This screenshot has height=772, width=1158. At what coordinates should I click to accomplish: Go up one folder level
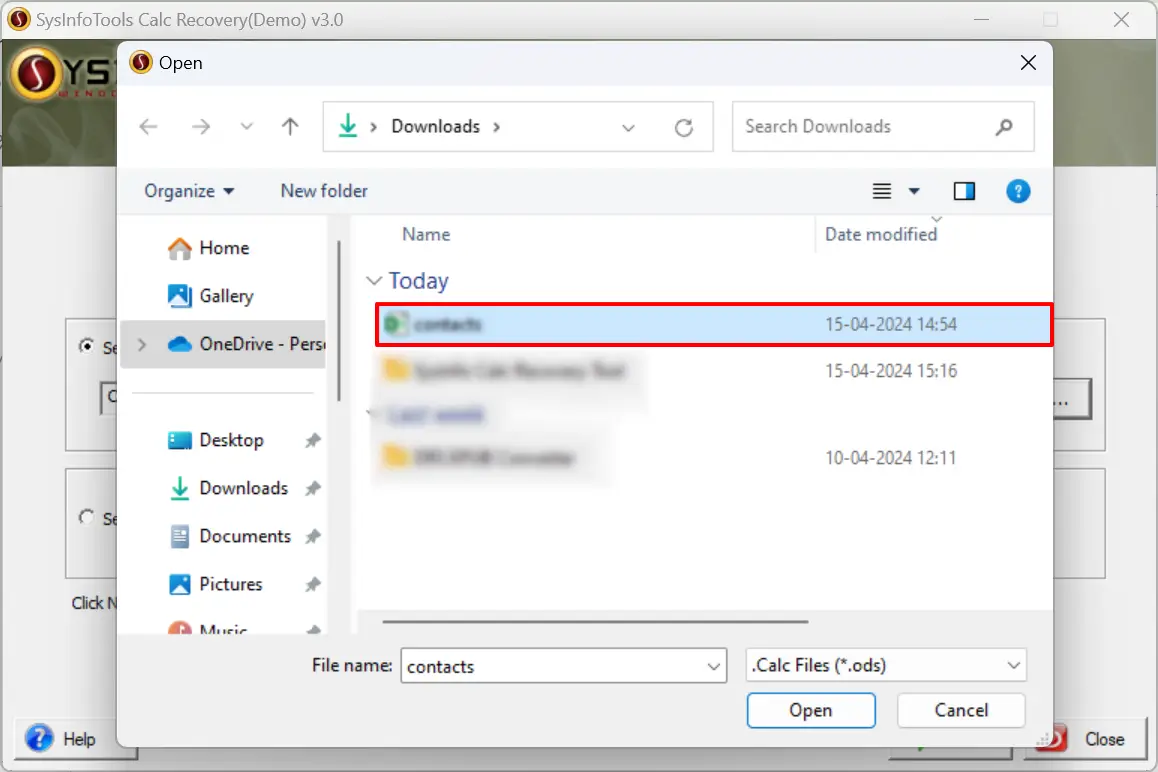coord(290,127)
